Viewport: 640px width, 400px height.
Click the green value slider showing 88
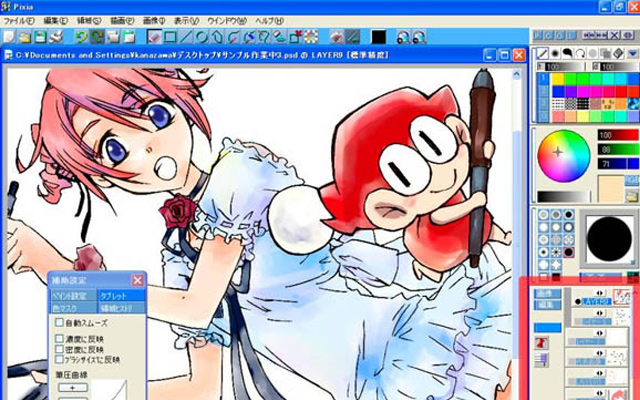(x=618, y=149)
